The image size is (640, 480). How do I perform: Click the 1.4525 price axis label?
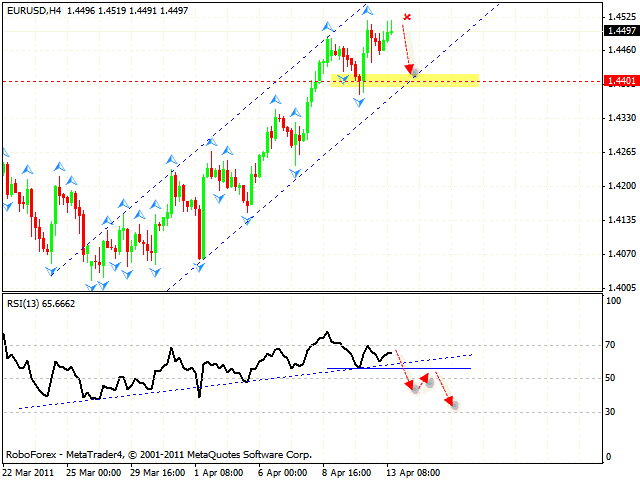coord(622,17)
